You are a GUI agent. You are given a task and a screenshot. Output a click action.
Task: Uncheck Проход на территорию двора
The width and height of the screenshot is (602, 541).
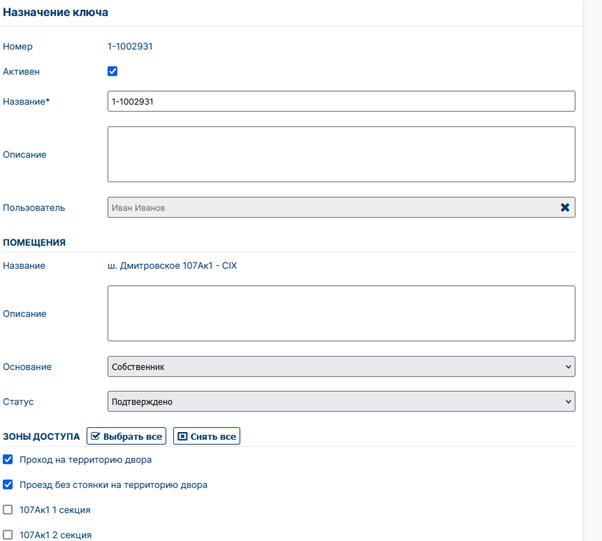(x=8, y=460)
